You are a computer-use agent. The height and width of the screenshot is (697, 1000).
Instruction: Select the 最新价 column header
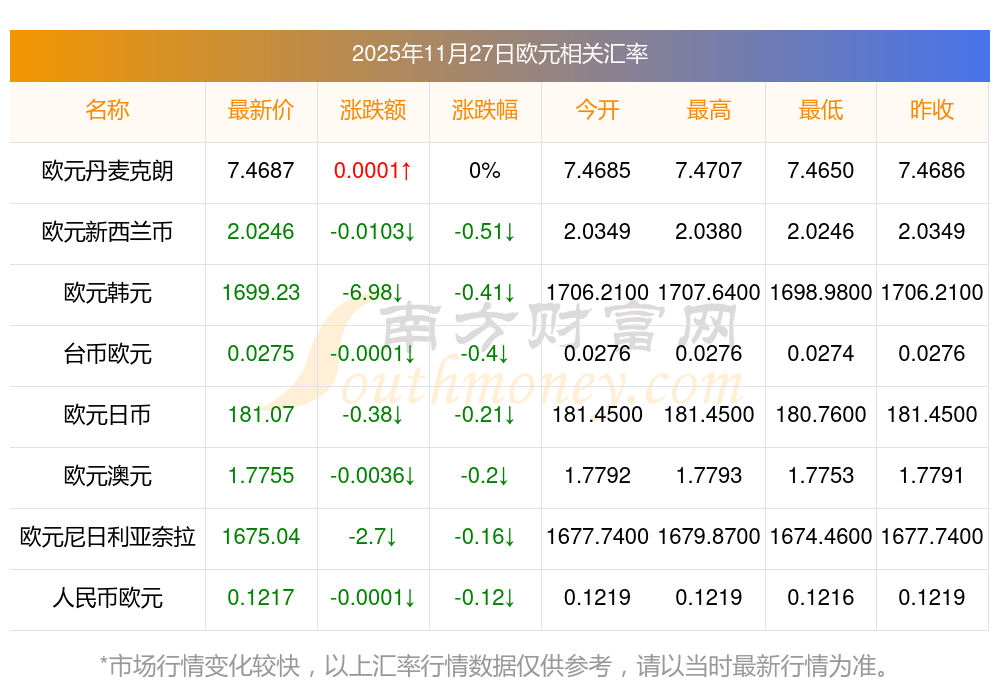click(x=261, y=110)
